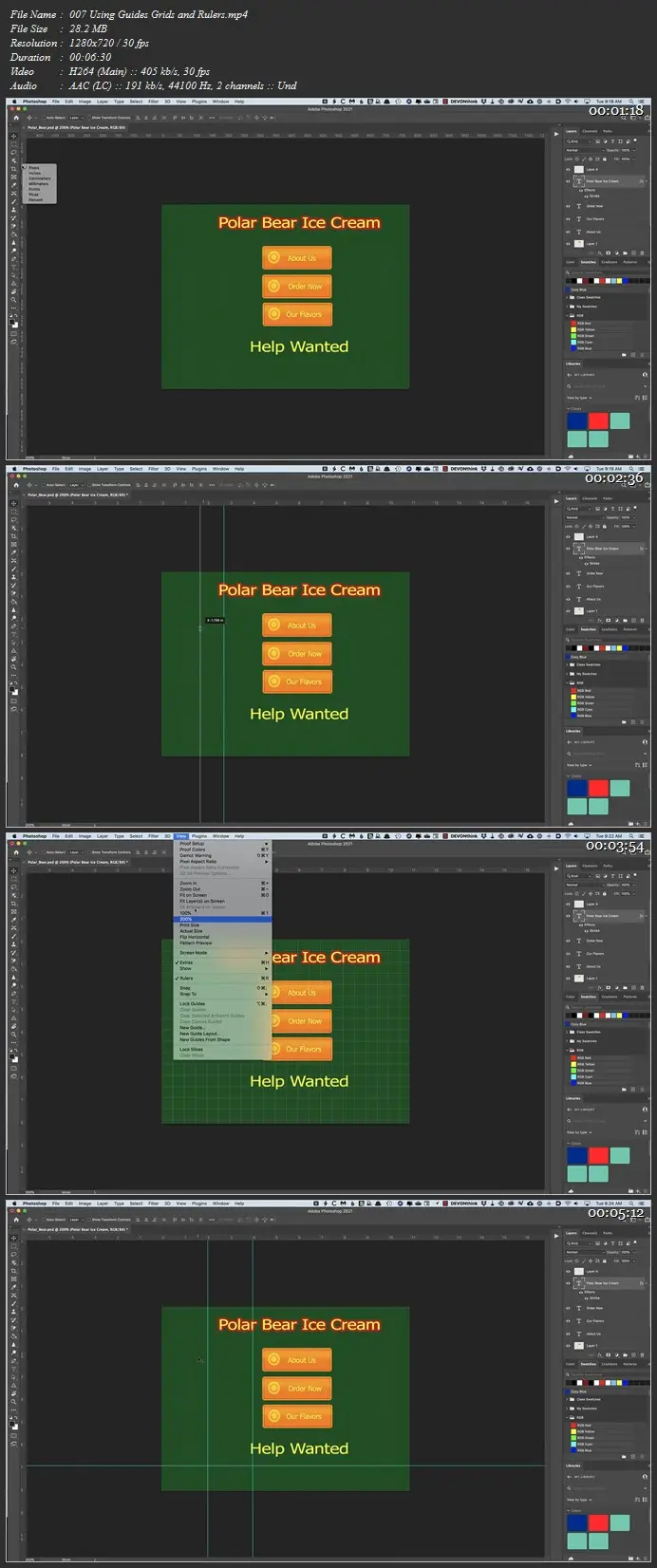
Task: Switch to the Channels tab in 00:01:18 frame
Action: point(590,131)
